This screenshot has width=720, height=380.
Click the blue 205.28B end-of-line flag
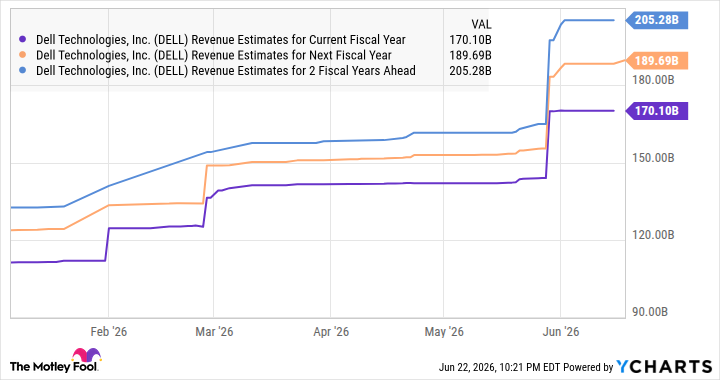coord(657,20)
